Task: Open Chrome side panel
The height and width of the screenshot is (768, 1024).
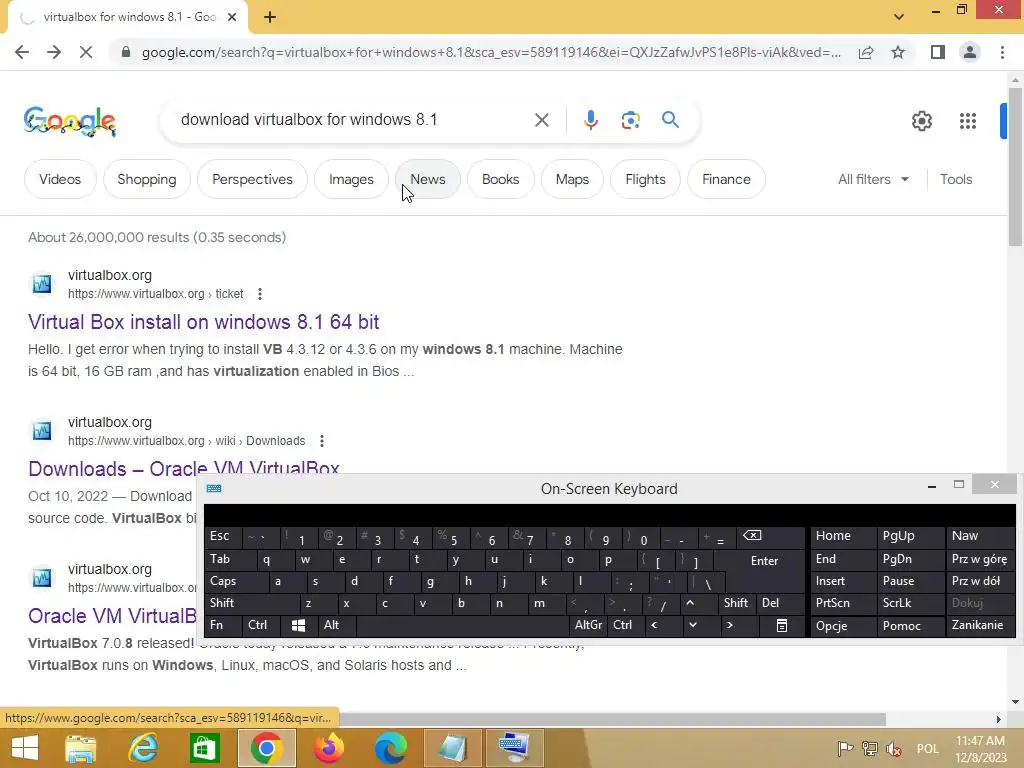Action: pyautogui.click(x=938, y=52)
